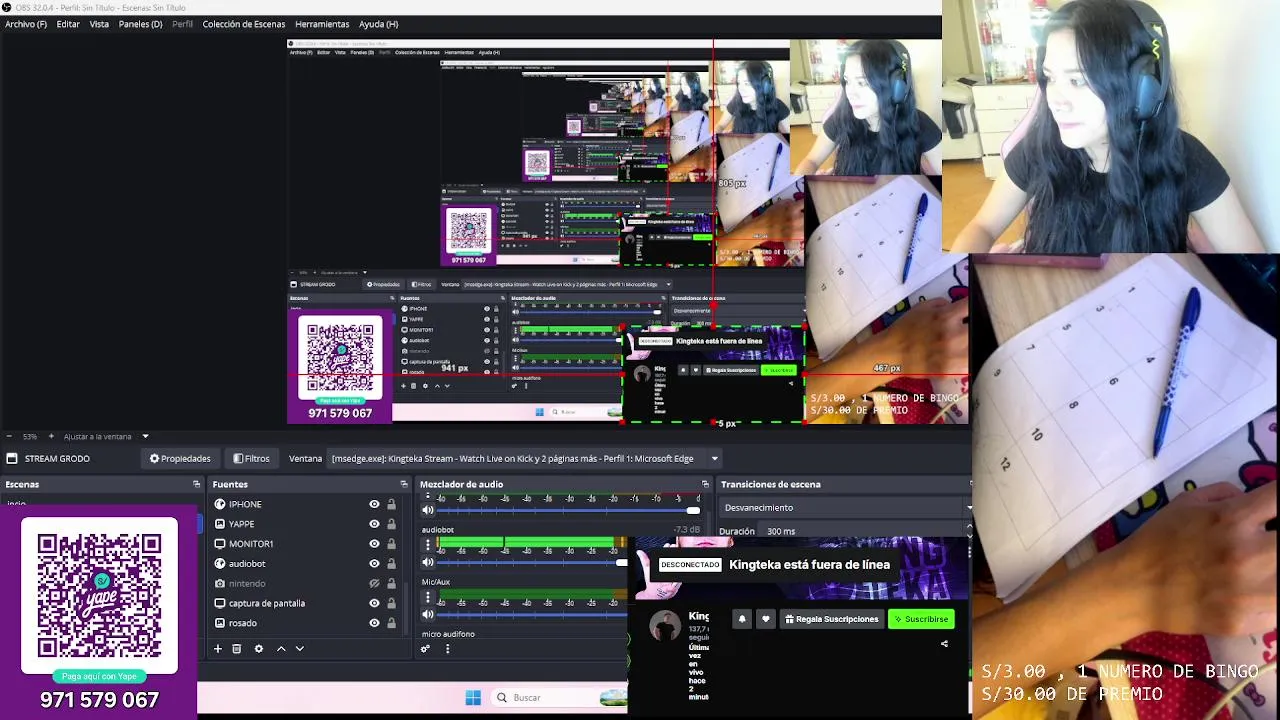1280x720 pixels.
Task: Open the Editar menu
Action: [x=68, y=24]
